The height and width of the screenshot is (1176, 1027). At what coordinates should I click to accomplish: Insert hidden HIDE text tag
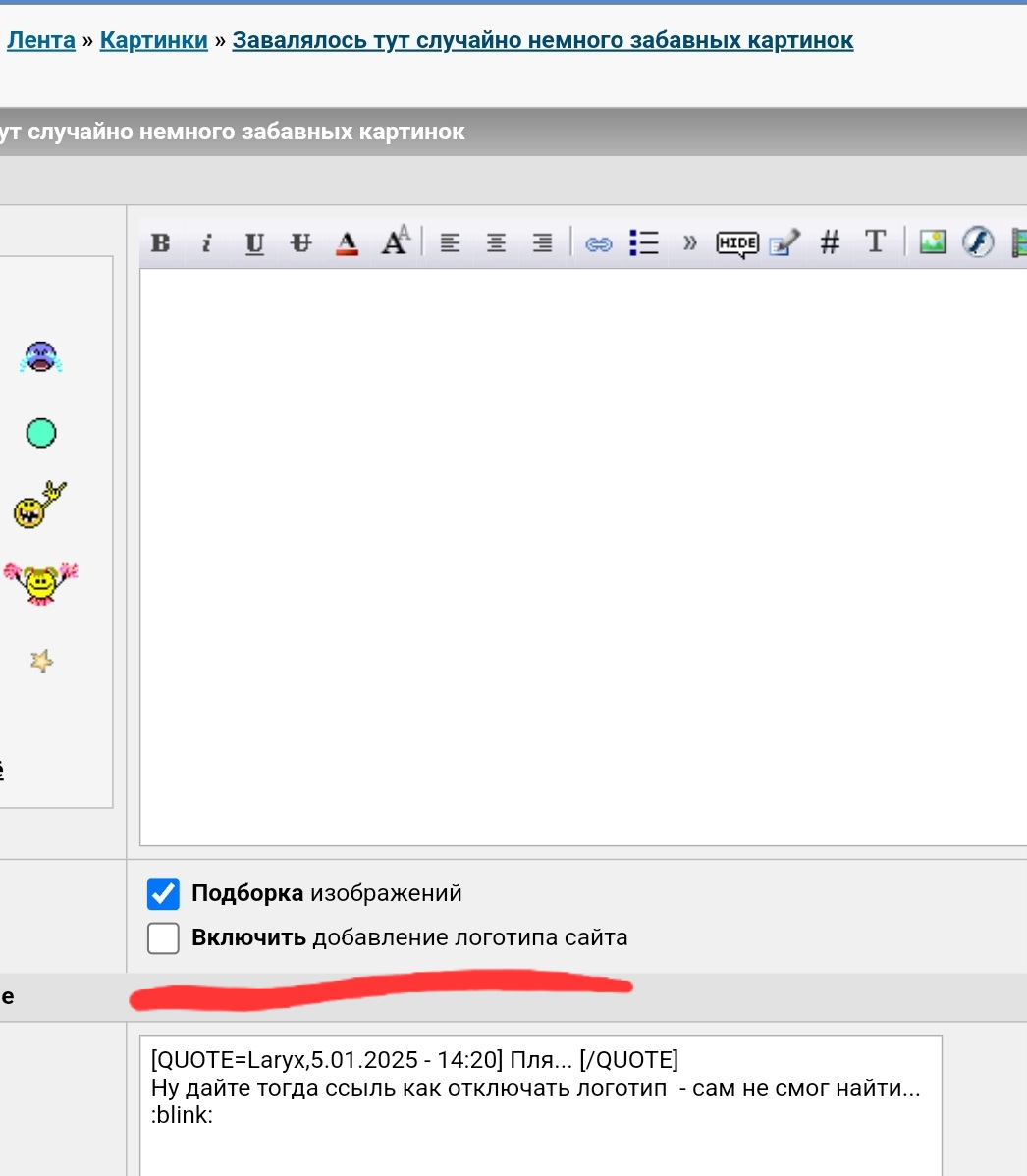click(x=737, y=243)
